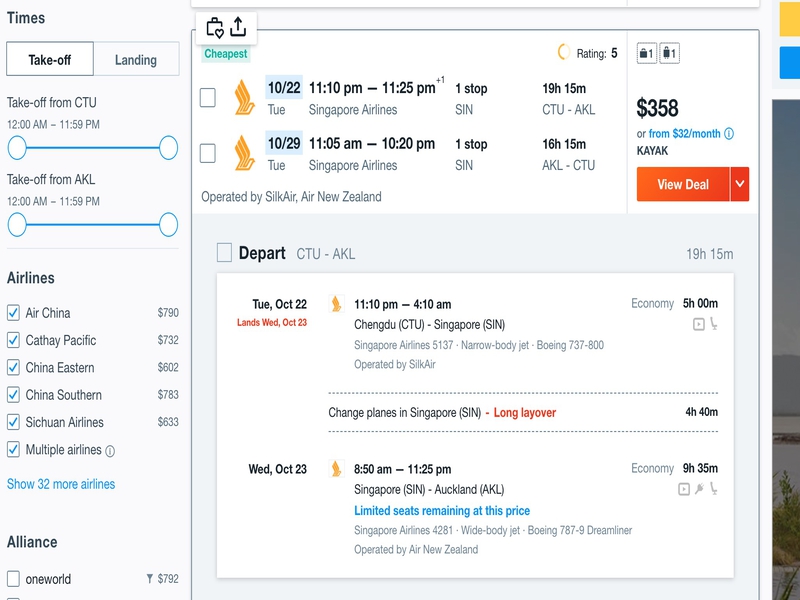
Task: Click the rating circle icon
Action: (x=564, y=52)
